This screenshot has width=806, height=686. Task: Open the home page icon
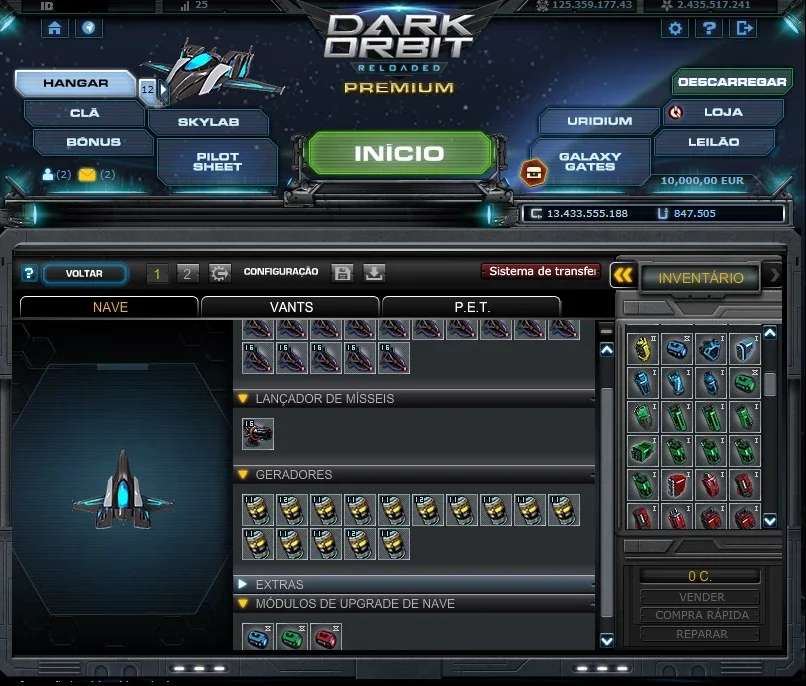pos(54,28)
